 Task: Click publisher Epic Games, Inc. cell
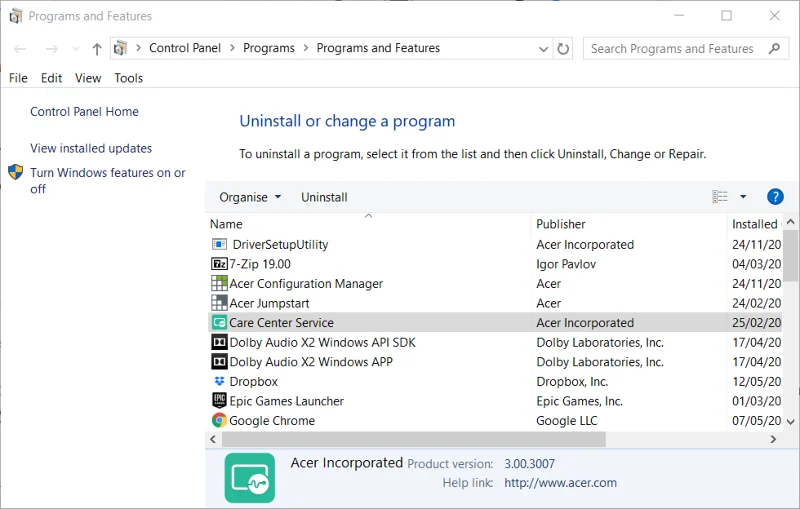tap(580, 401)
